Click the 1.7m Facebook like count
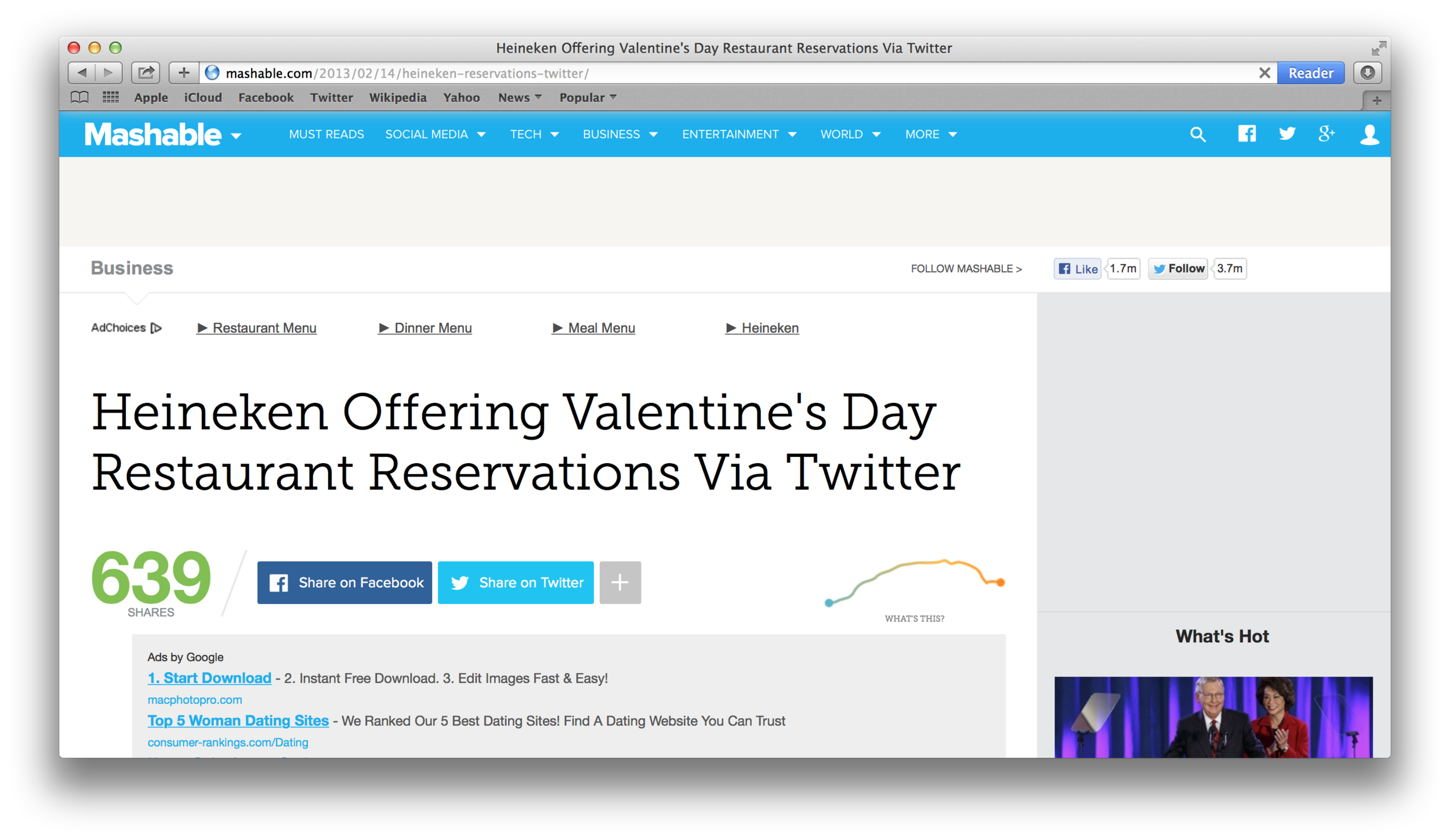 [x=1123, y=268]
